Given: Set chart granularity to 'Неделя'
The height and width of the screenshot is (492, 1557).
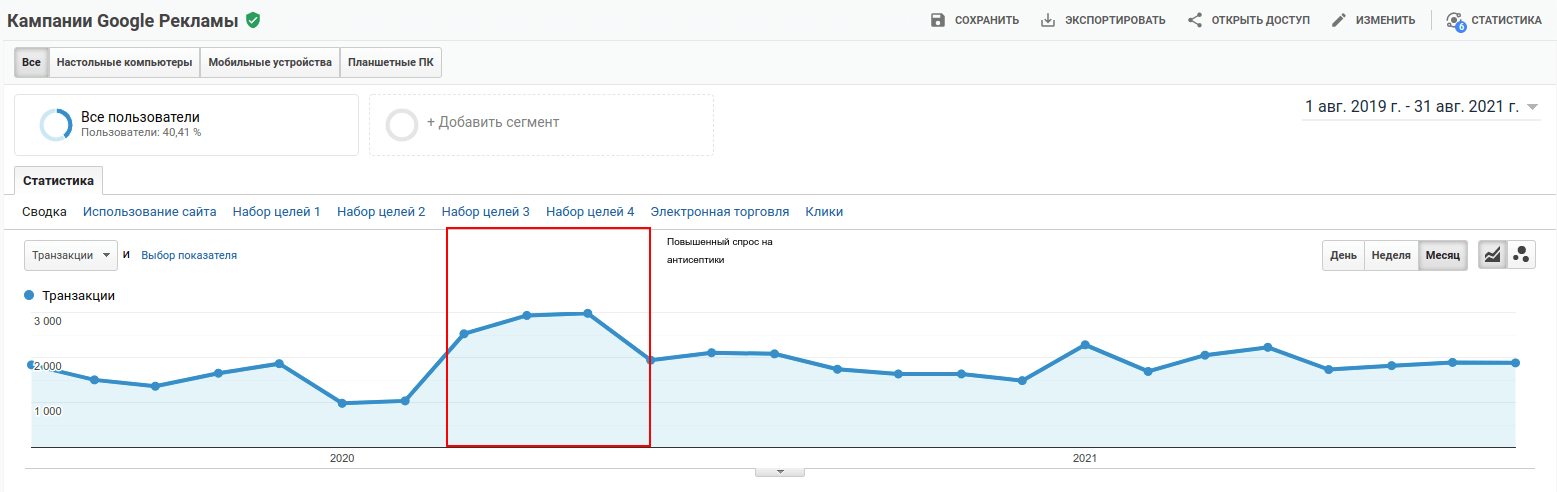Looking at the screenshot, I should (x=1391, y=255).
